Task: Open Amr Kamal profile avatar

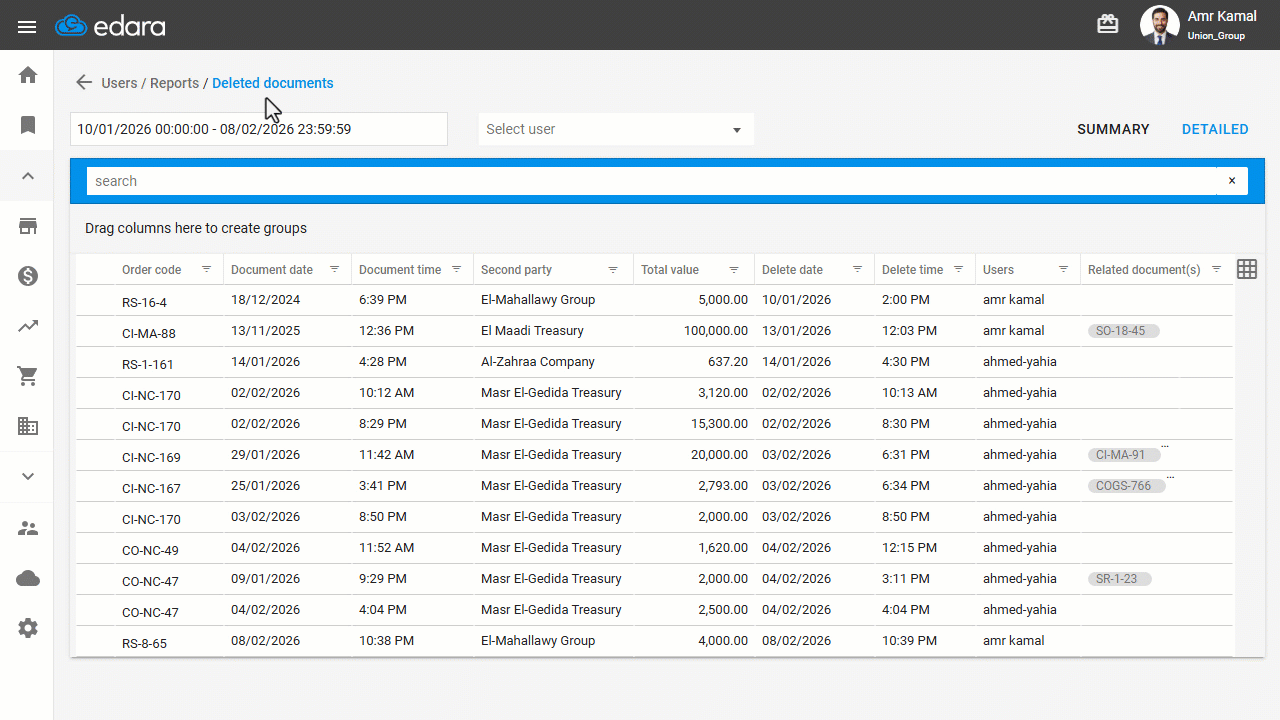Action: click(x=1160, y=25)
